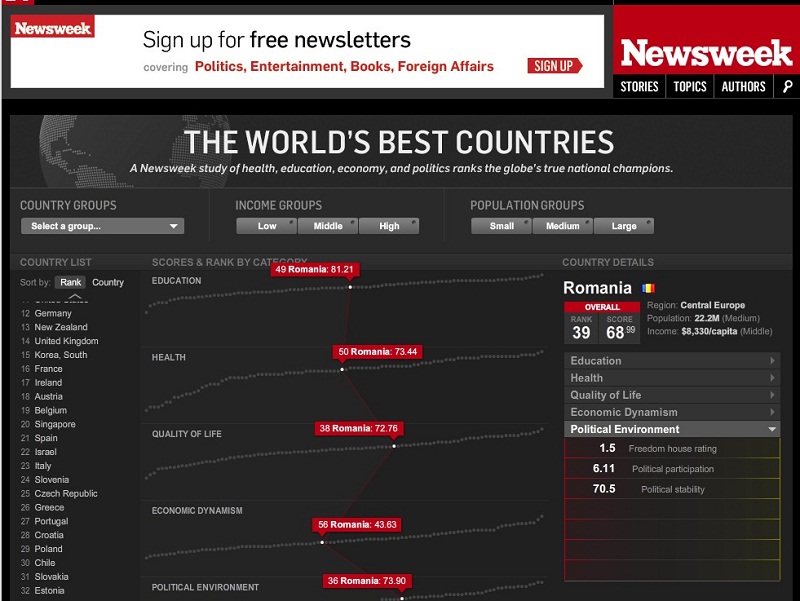Toggle the Low income group filter
This screenshot has width=800, height=601.
267,226
